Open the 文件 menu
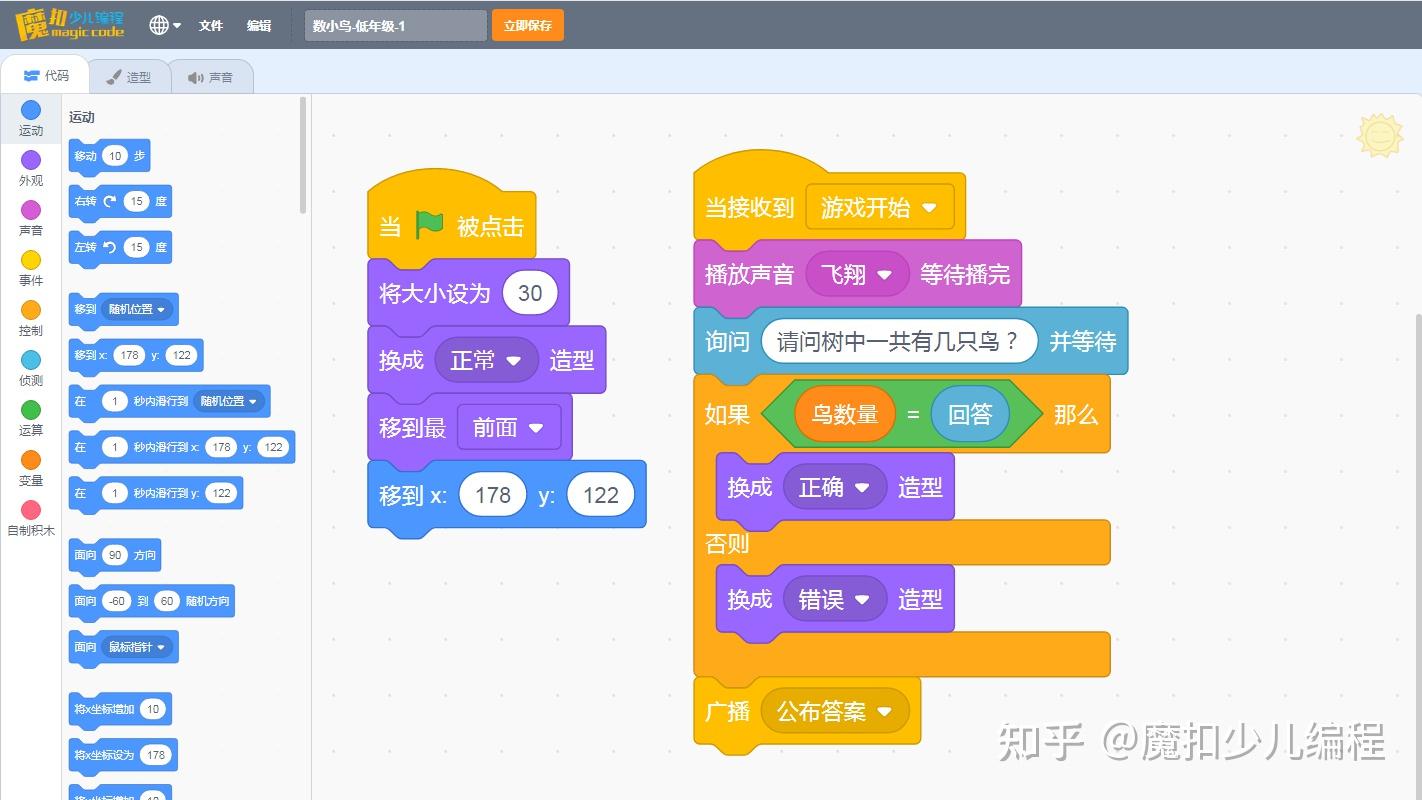The image size is (1422, 800). (210, 25)
